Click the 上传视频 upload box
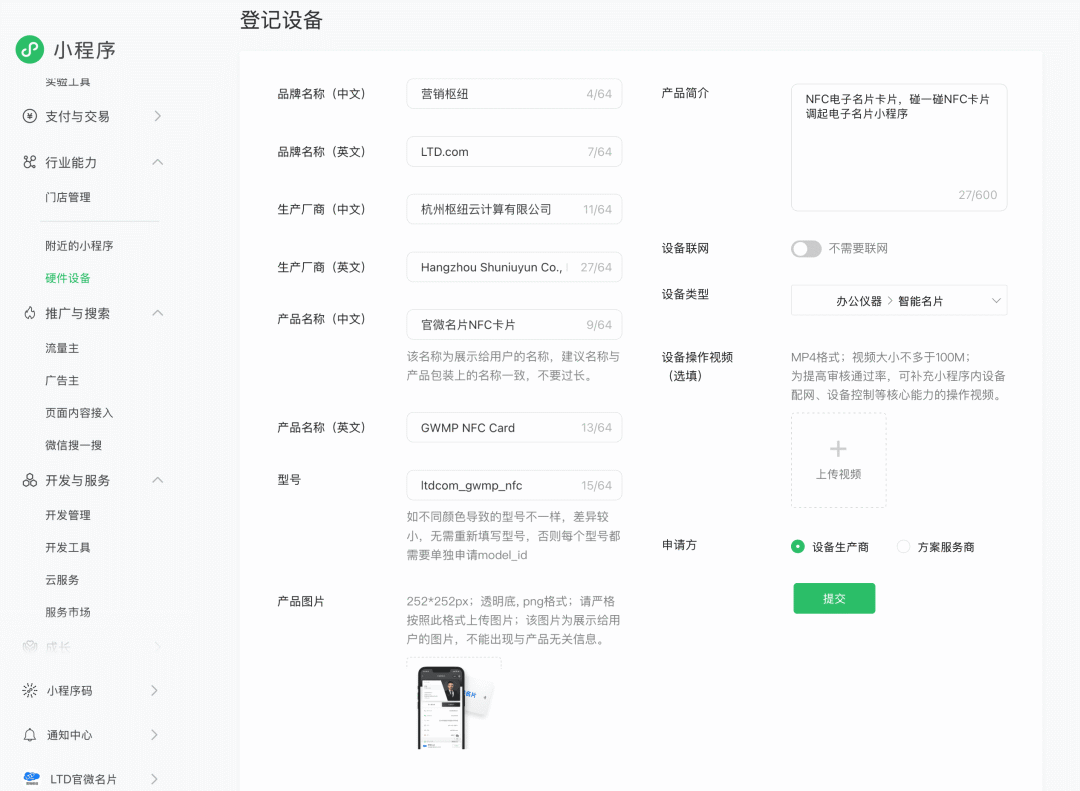1080x791 pixels. 838,460
